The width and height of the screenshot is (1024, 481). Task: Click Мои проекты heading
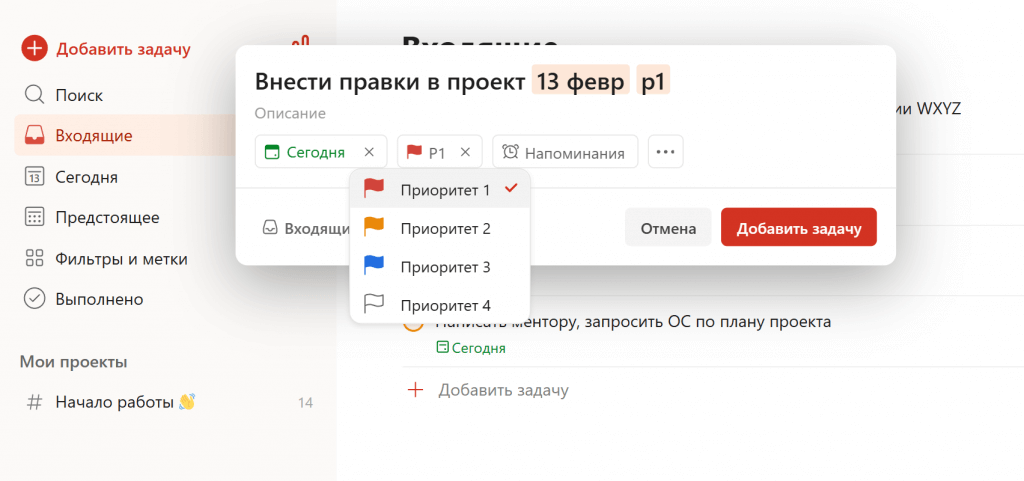click(73, 362)
